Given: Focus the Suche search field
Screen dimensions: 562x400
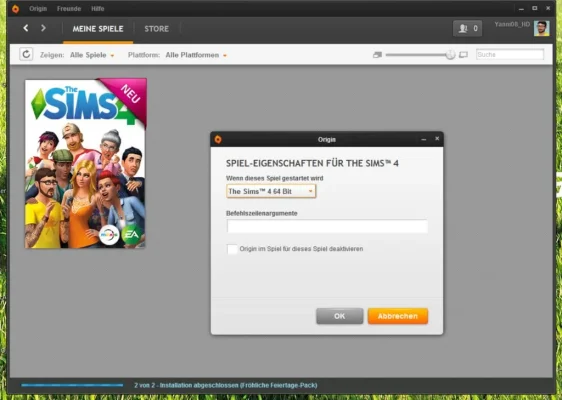Looking at the screenshot, I should tap(510, 54).
